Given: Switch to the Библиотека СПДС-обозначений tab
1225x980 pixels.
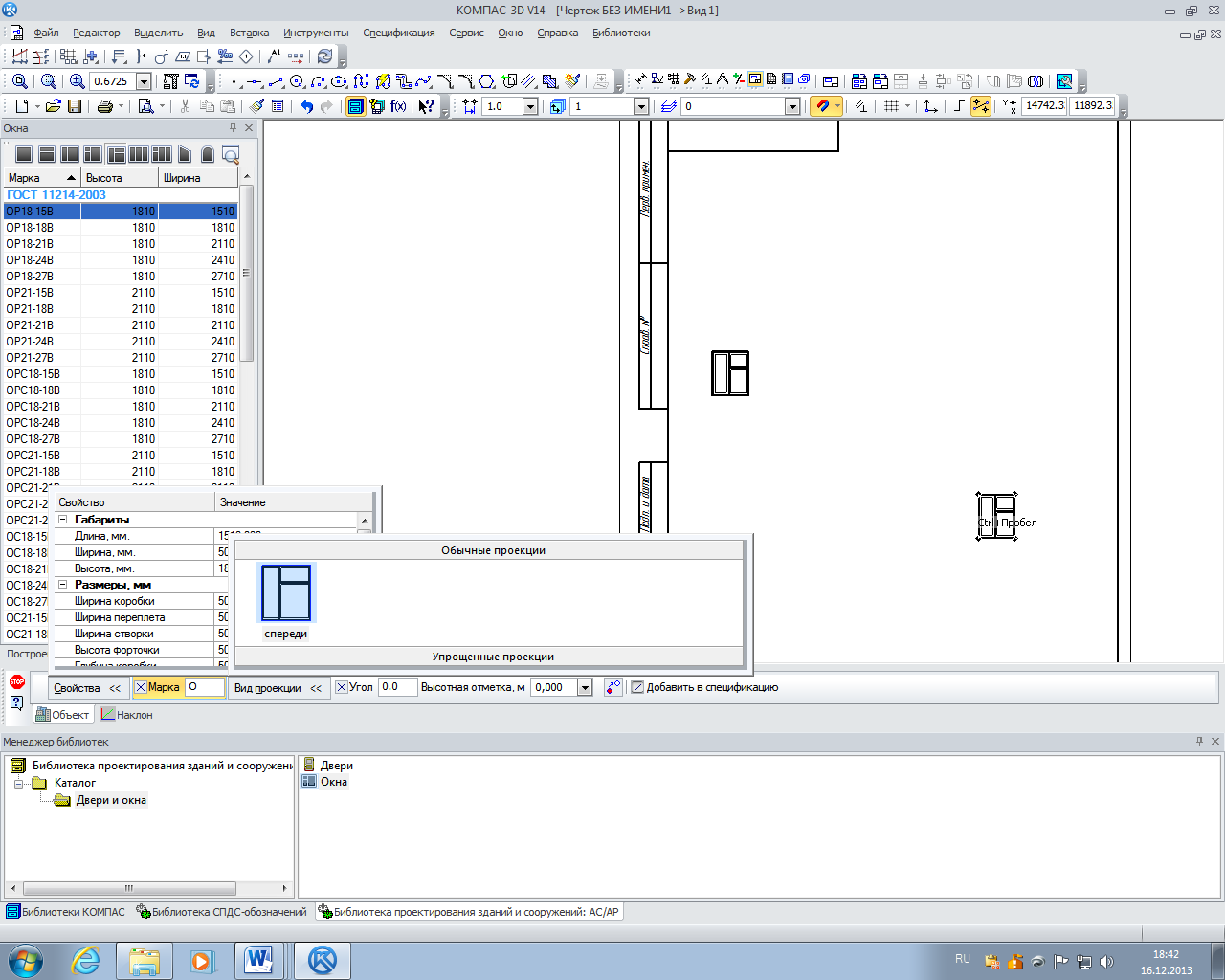Looking at the screenshot, I should [222, 912].
